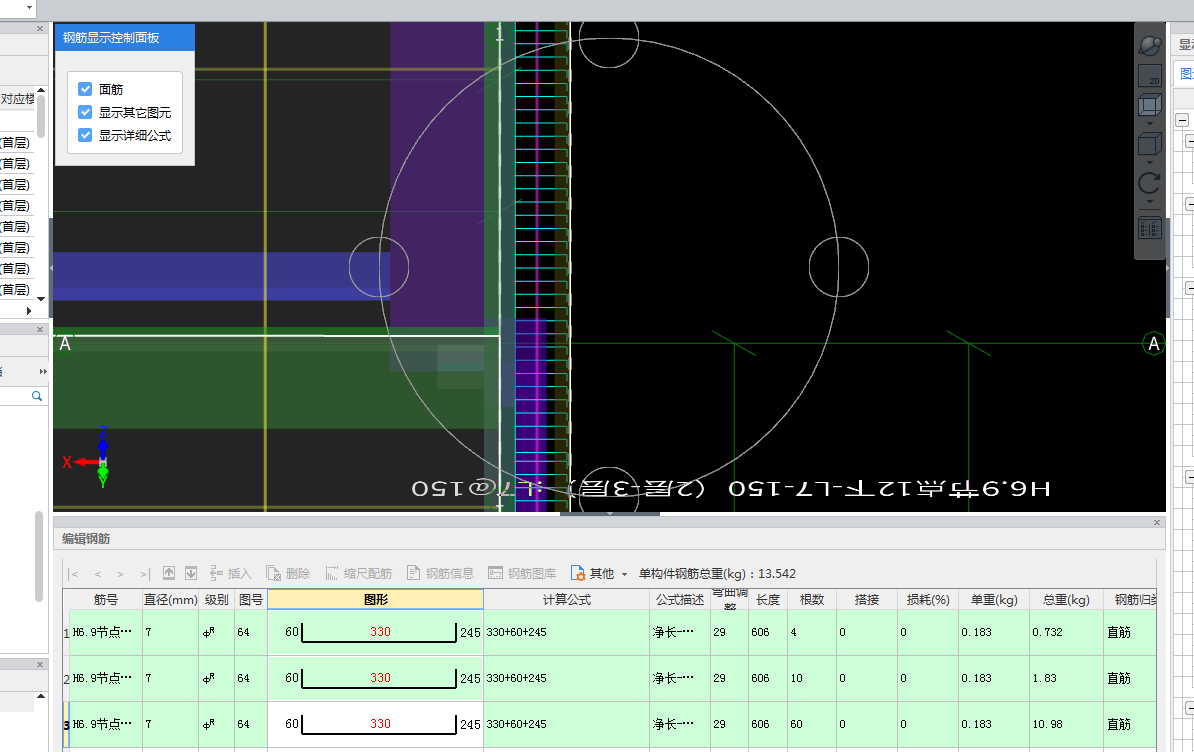Select 图形 column header
The image size is (1194, 752).
[375, 600]
